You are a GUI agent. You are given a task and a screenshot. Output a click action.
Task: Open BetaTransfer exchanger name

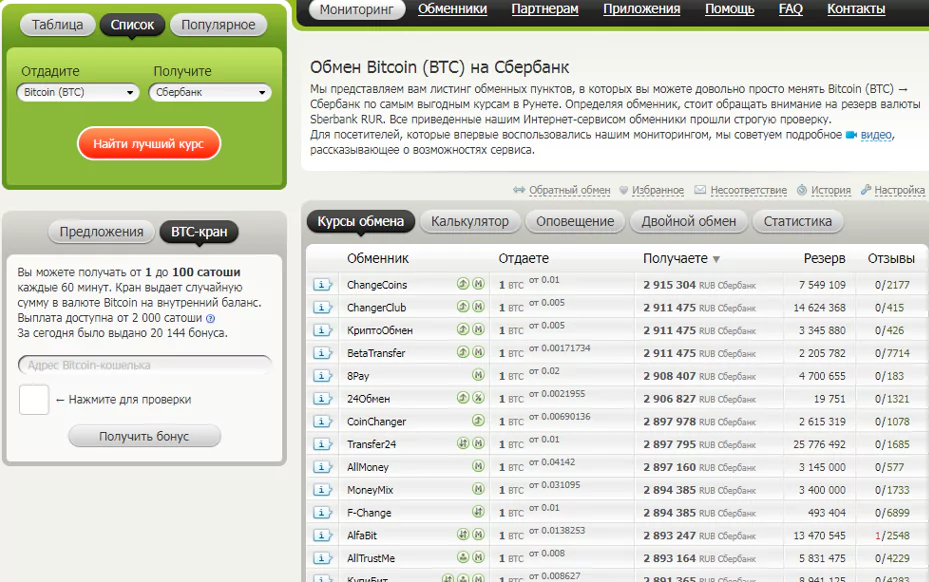click(376, 353)
